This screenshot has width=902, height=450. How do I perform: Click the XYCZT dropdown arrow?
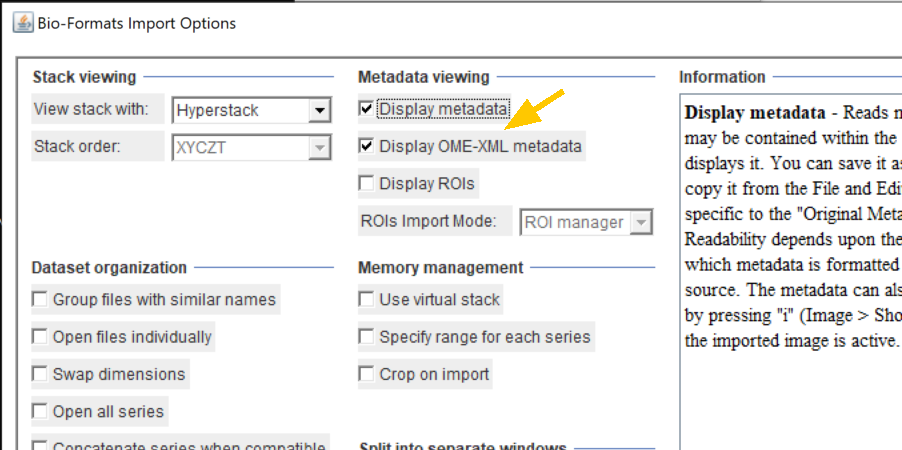tap(319, 147)
